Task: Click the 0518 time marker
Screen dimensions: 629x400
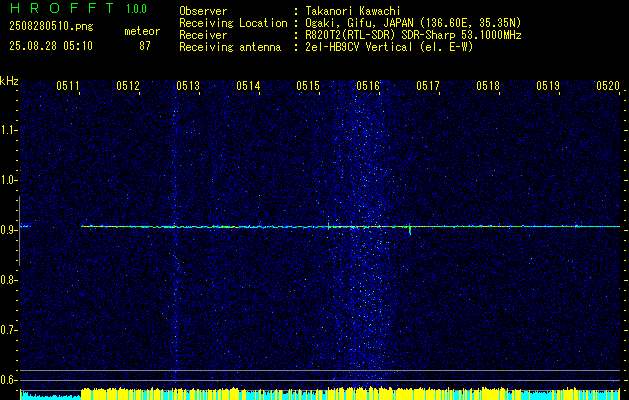Action: 488,85
